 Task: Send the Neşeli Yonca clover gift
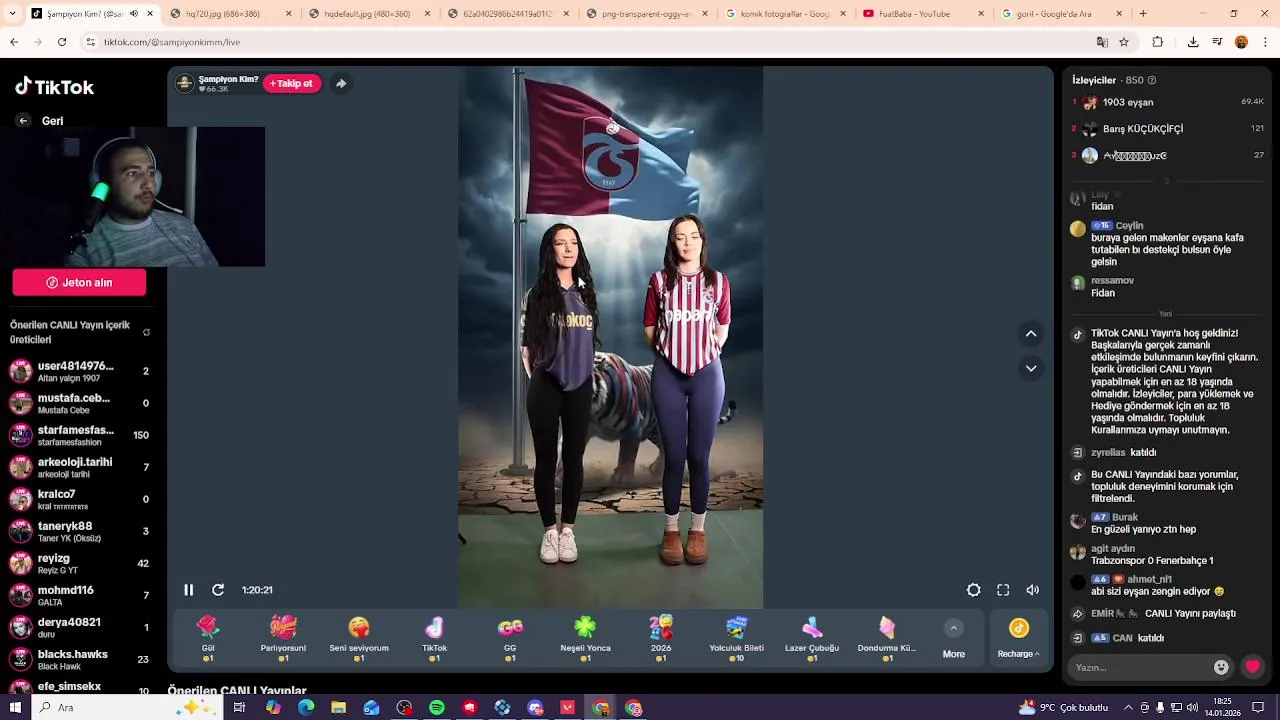click(585, 637)
